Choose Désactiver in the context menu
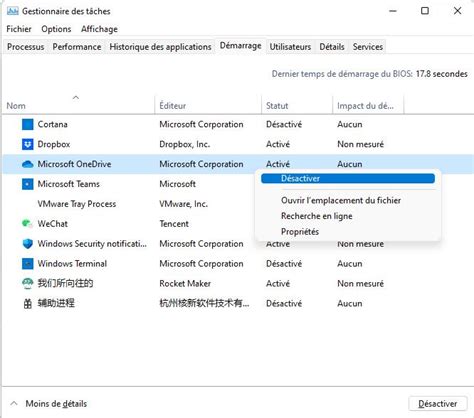Image resolution: width=474 pixels, height=418 pixels. (x=348, y=178)
